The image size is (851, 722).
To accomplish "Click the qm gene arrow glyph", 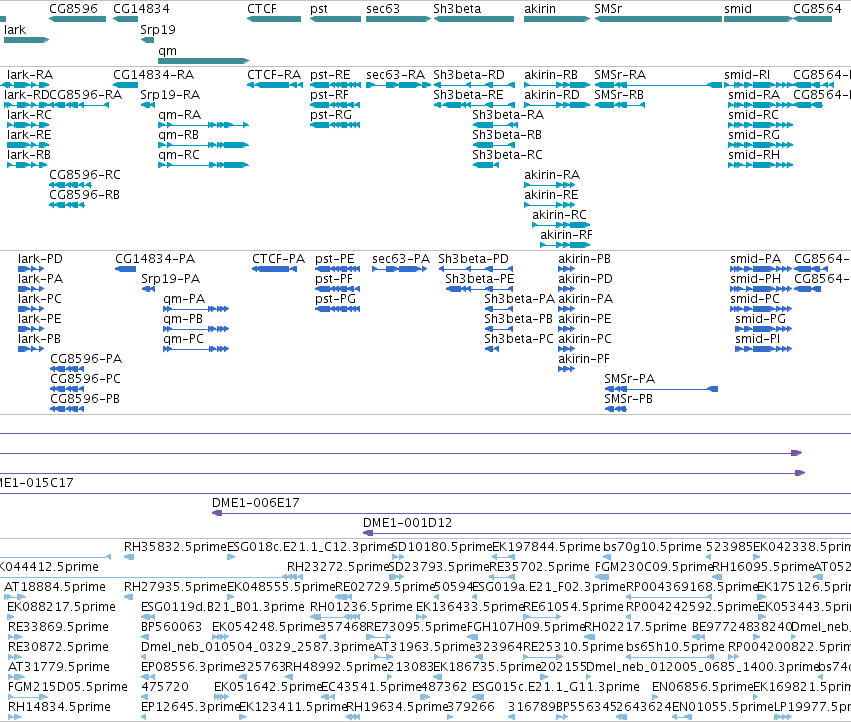I will pyautogui.click(x=204, y=61).
